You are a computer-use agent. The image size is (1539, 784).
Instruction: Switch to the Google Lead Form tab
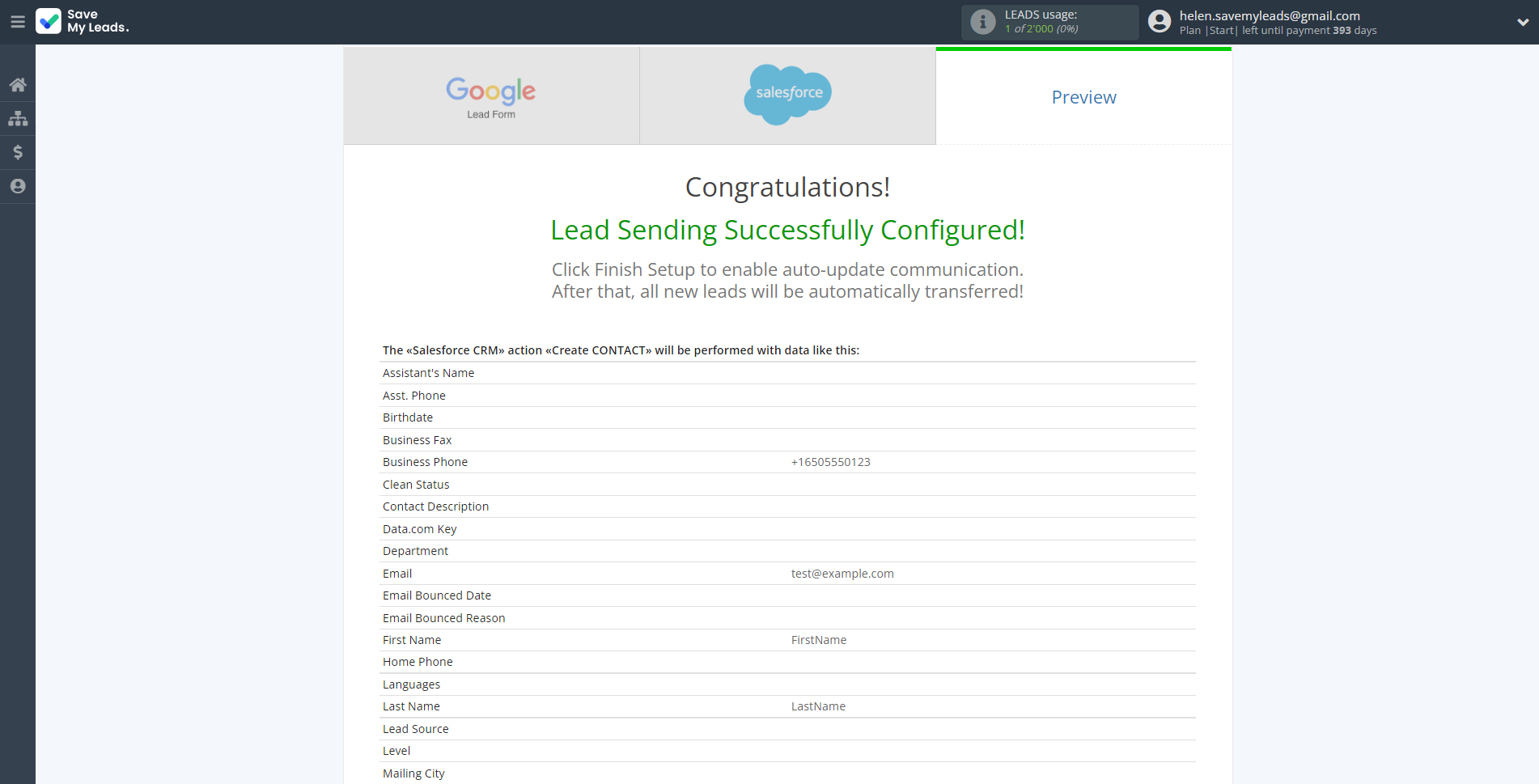491,96
